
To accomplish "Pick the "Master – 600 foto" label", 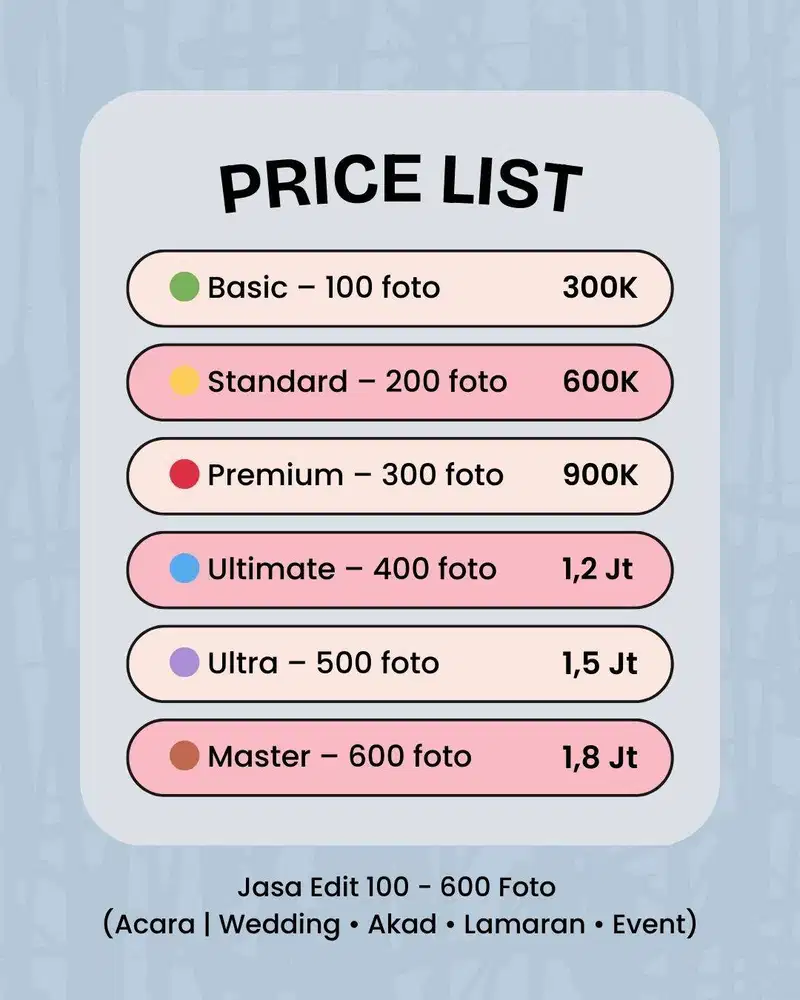I will (x=339, y=756).
